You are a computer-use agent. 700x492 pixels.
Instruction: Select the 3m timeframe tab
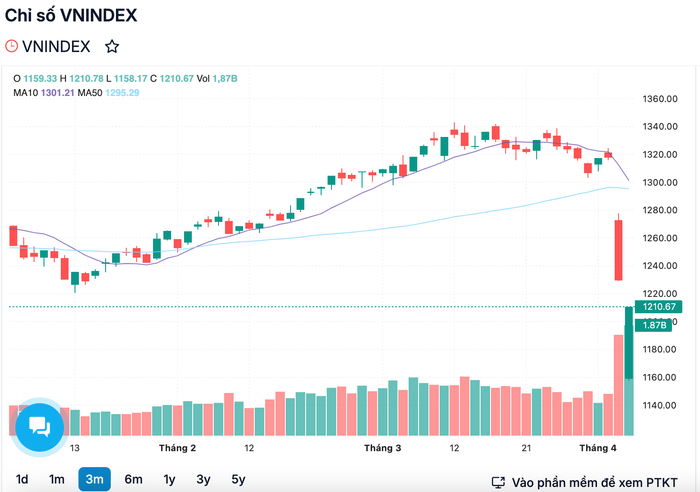(x=94, y=479)
